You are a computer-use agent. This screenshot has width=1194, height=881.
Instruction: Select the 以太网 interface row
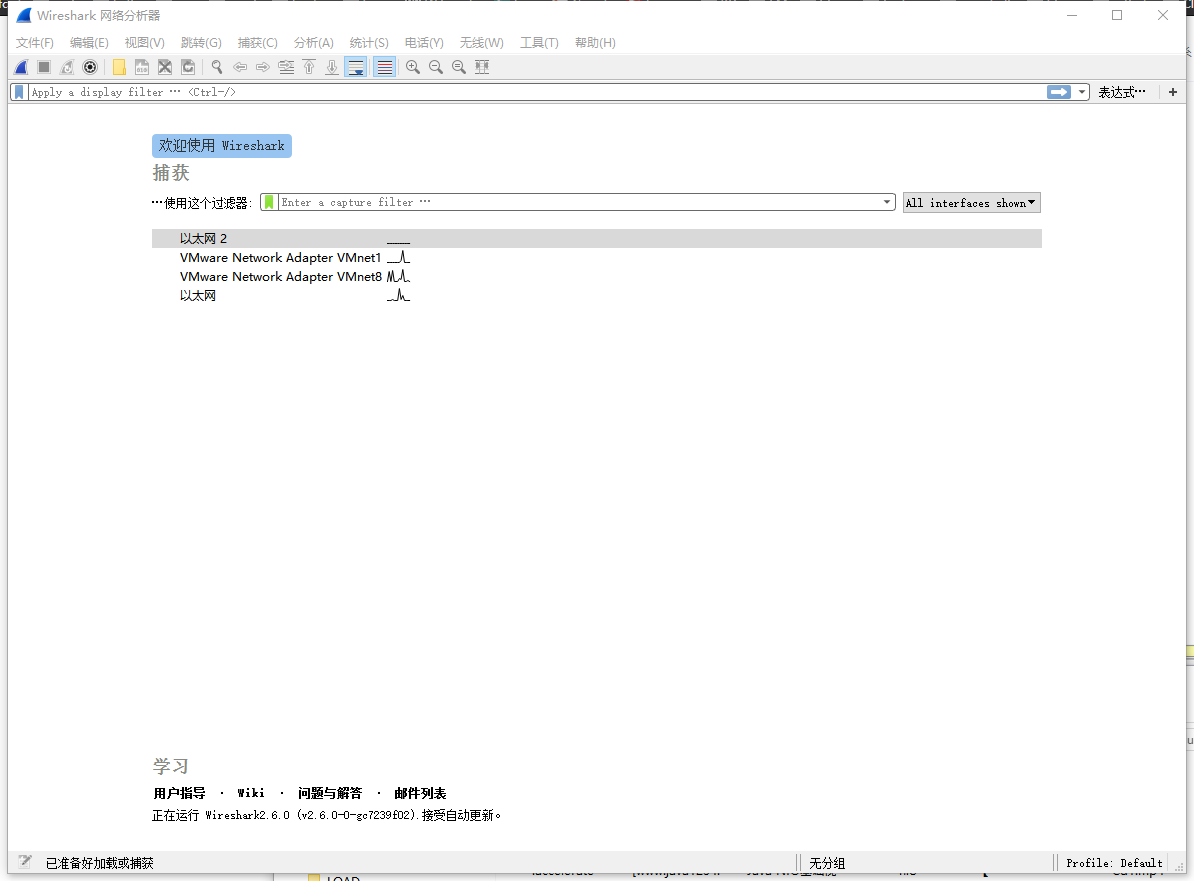coord(596,295)
